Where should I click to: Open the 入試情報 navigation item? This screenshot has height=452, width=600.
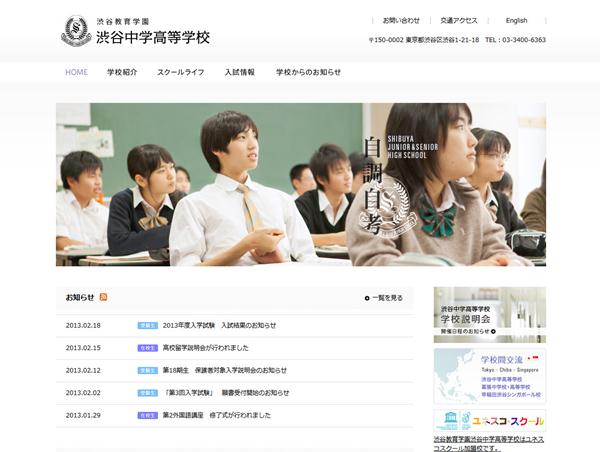(x=240, y=72)
